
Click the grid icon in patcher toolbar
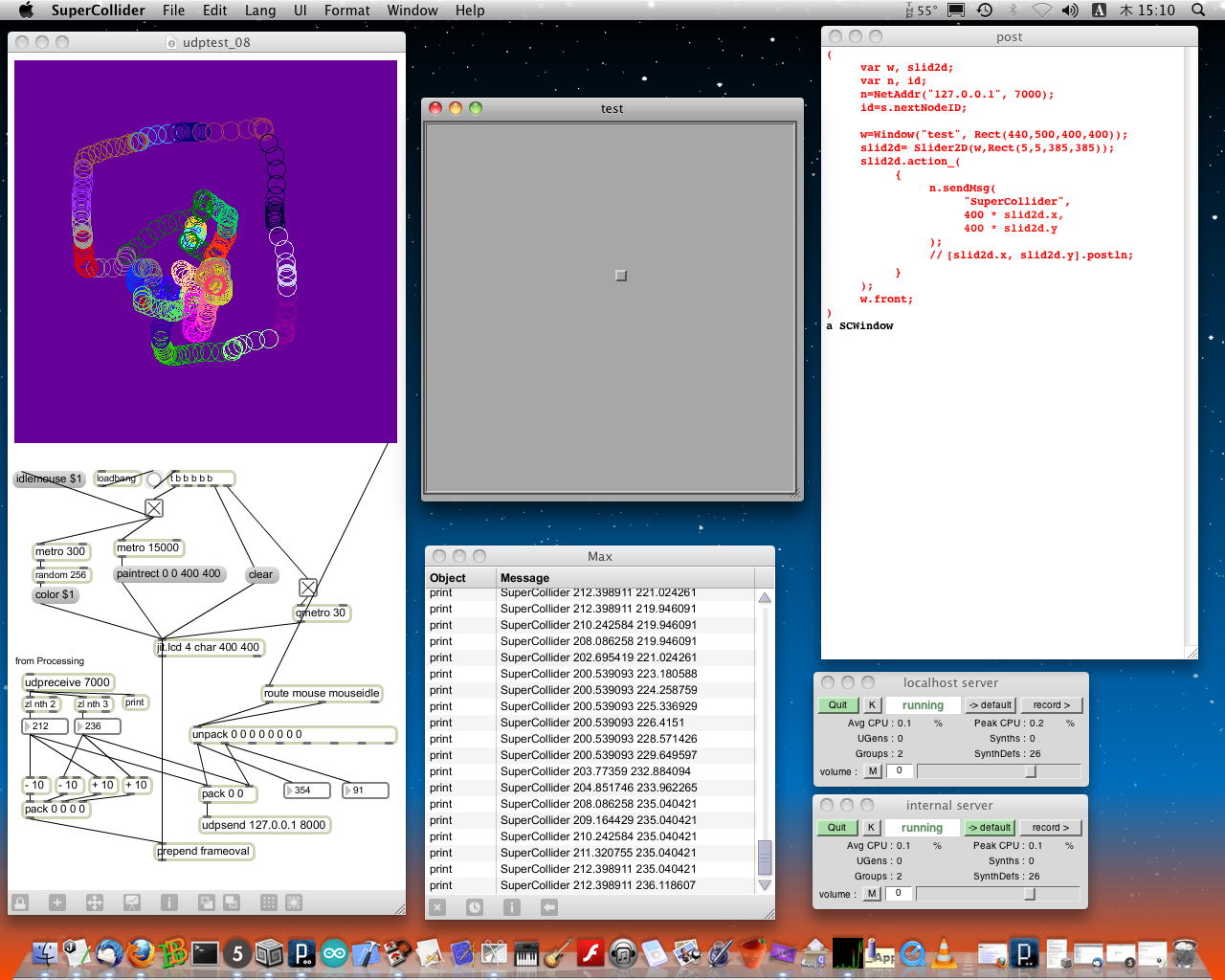(269, 902)
